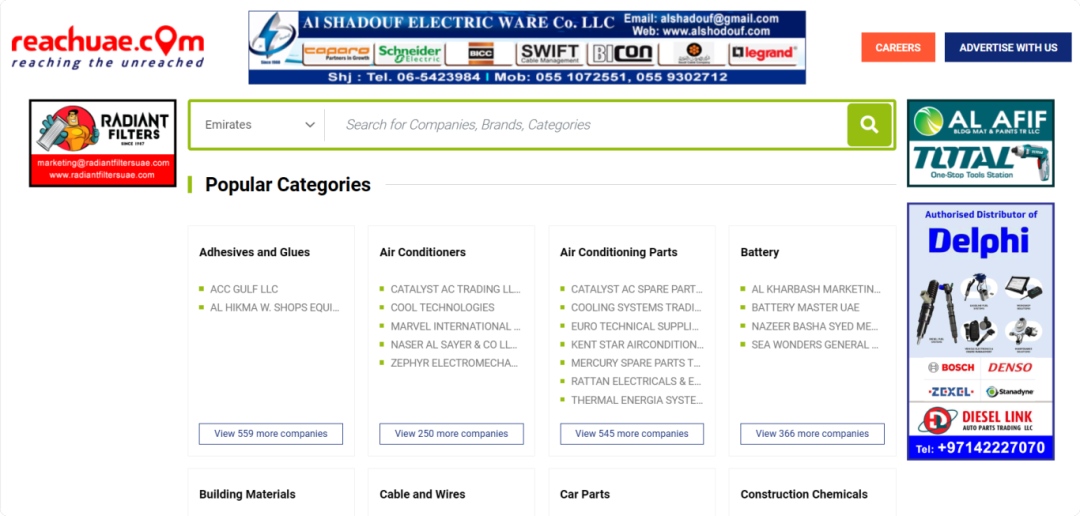The image size is (1080, 516).
Task: Open AL KHARBASH MARKETIN... listing
Action: click(816, 289)
